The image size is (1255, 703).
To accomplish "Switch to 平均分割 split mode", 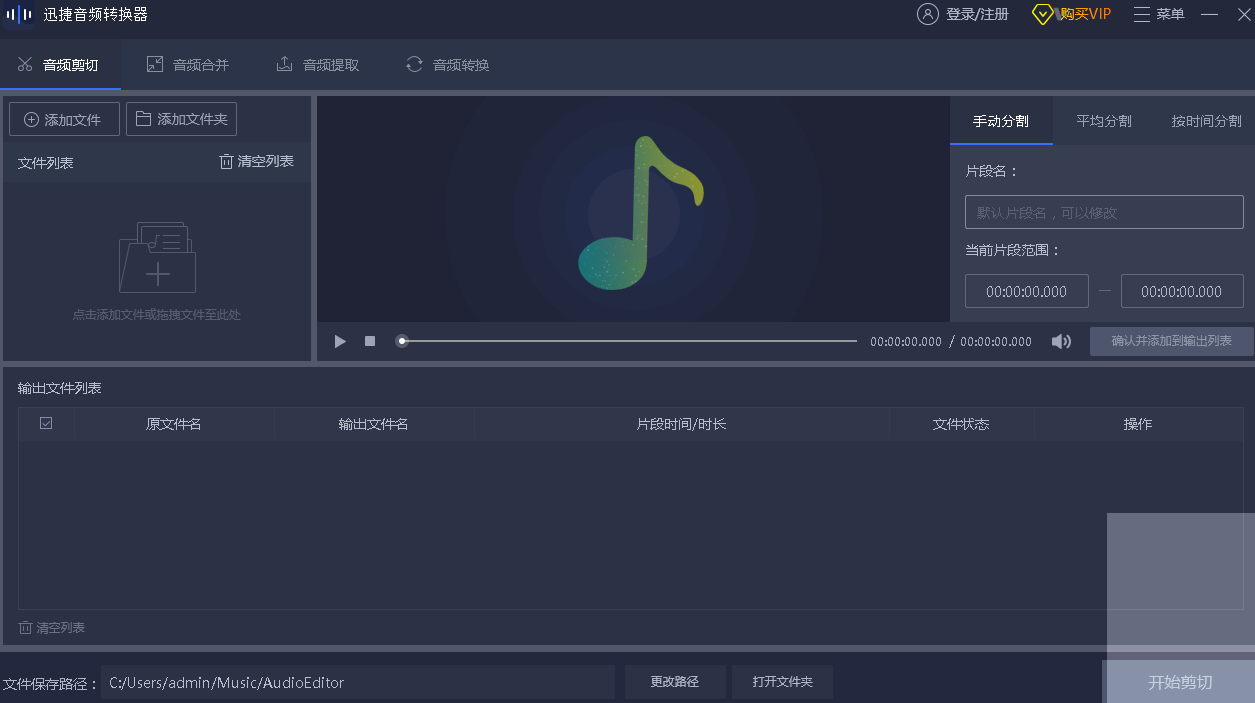I will (1103, 121).
